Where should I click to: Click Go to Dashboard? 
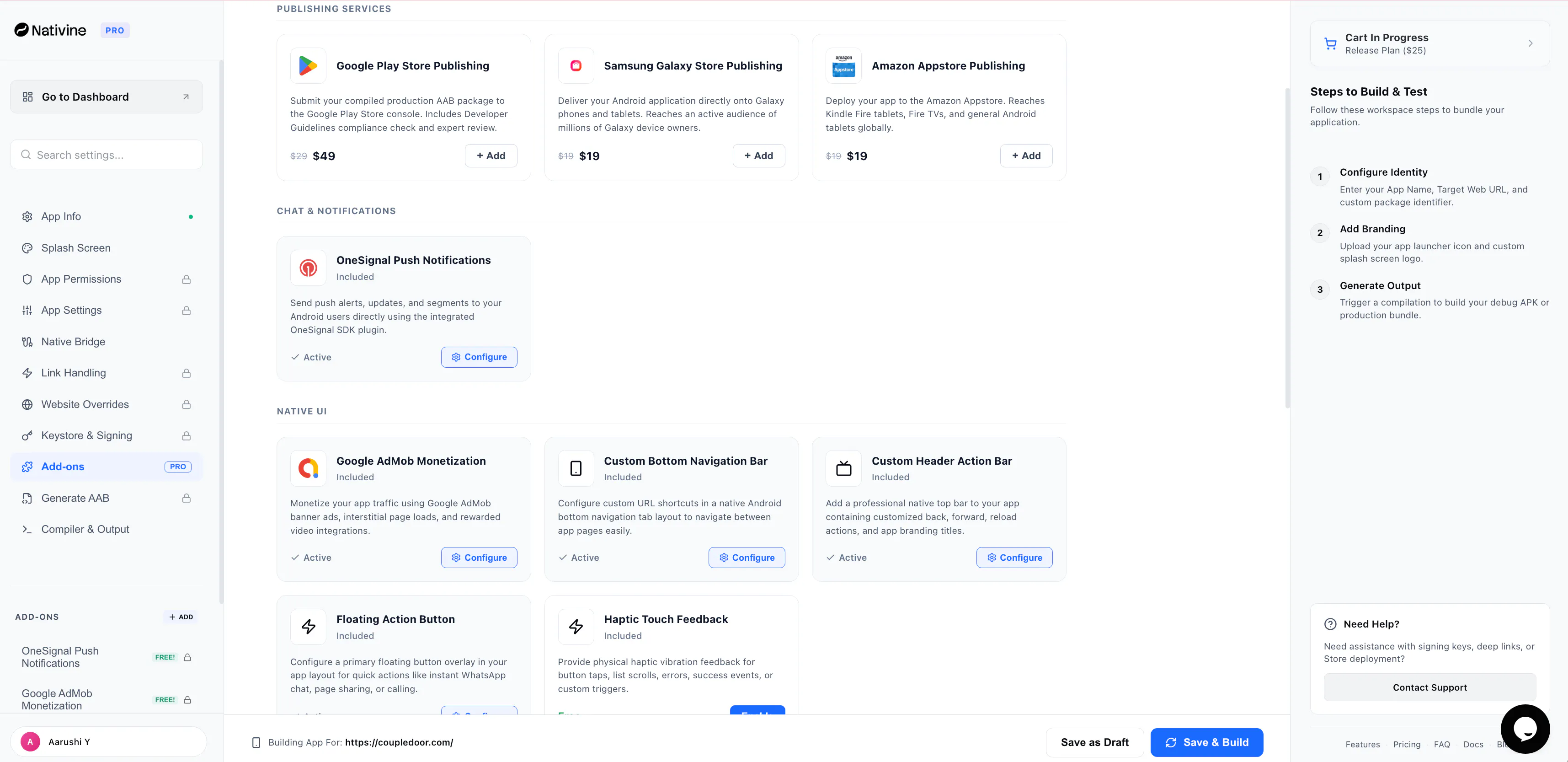point(107,97)
